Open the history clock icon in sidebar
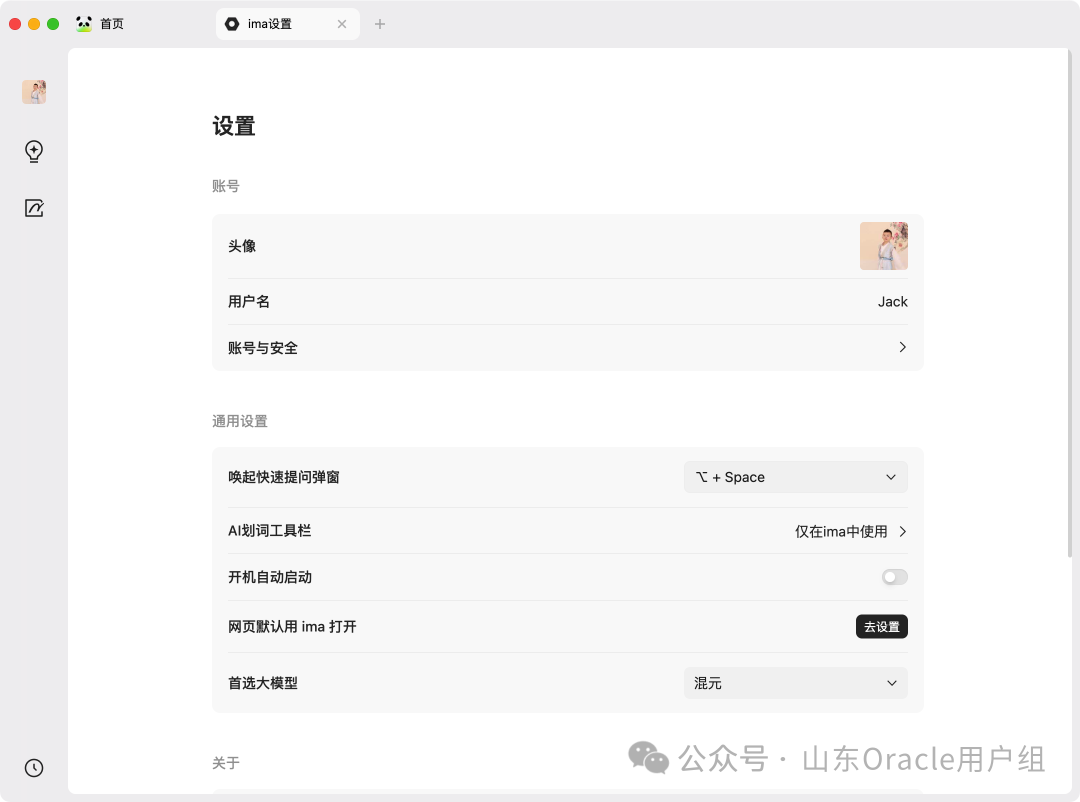Viewport: 1080px width, 802px height. coord(34,768)
